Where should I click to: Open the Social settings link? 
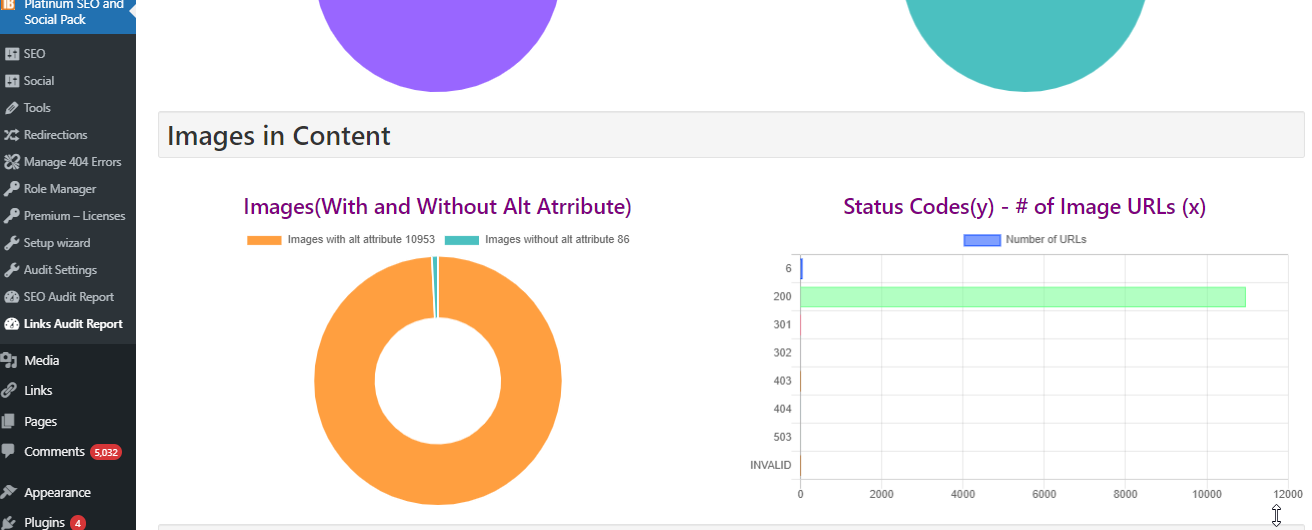pyautogui.click(x=39, y=81)
